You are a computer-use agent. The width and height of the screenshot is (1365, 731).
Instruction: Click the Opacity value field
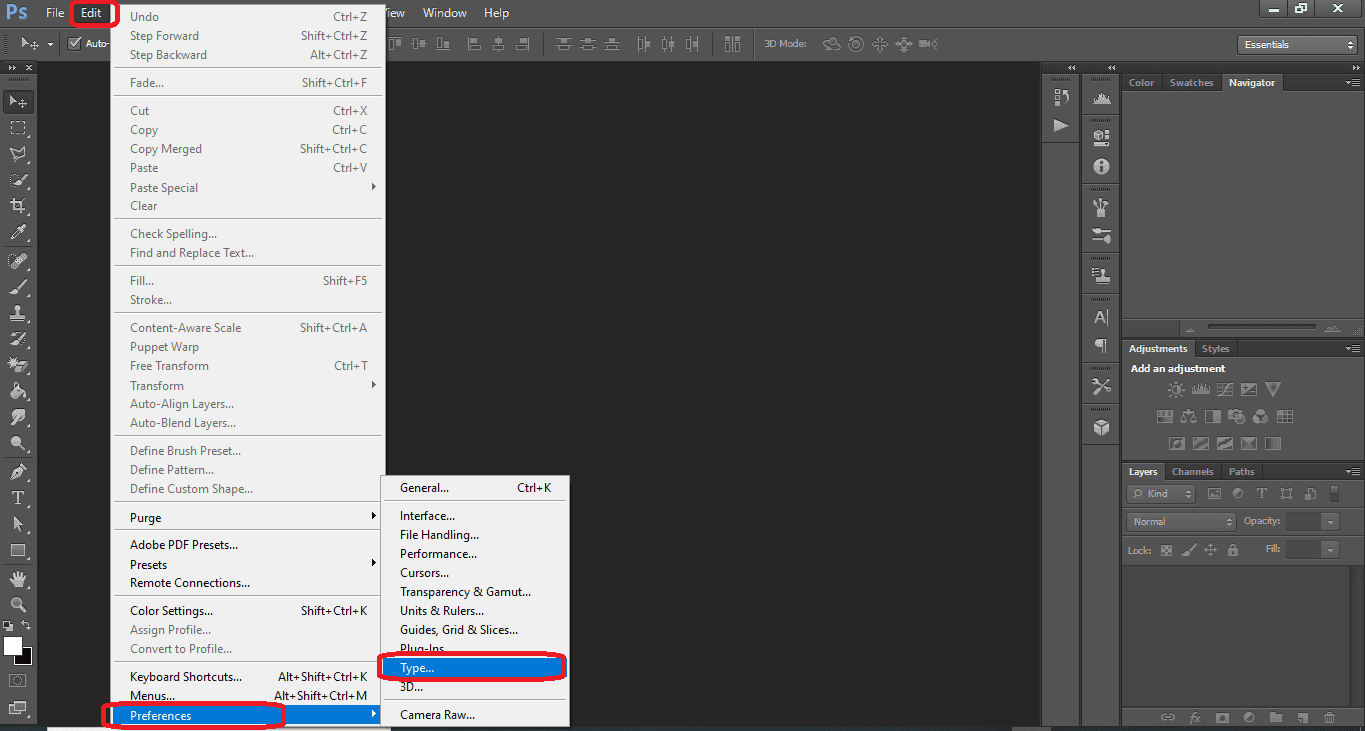point(1303,521)
